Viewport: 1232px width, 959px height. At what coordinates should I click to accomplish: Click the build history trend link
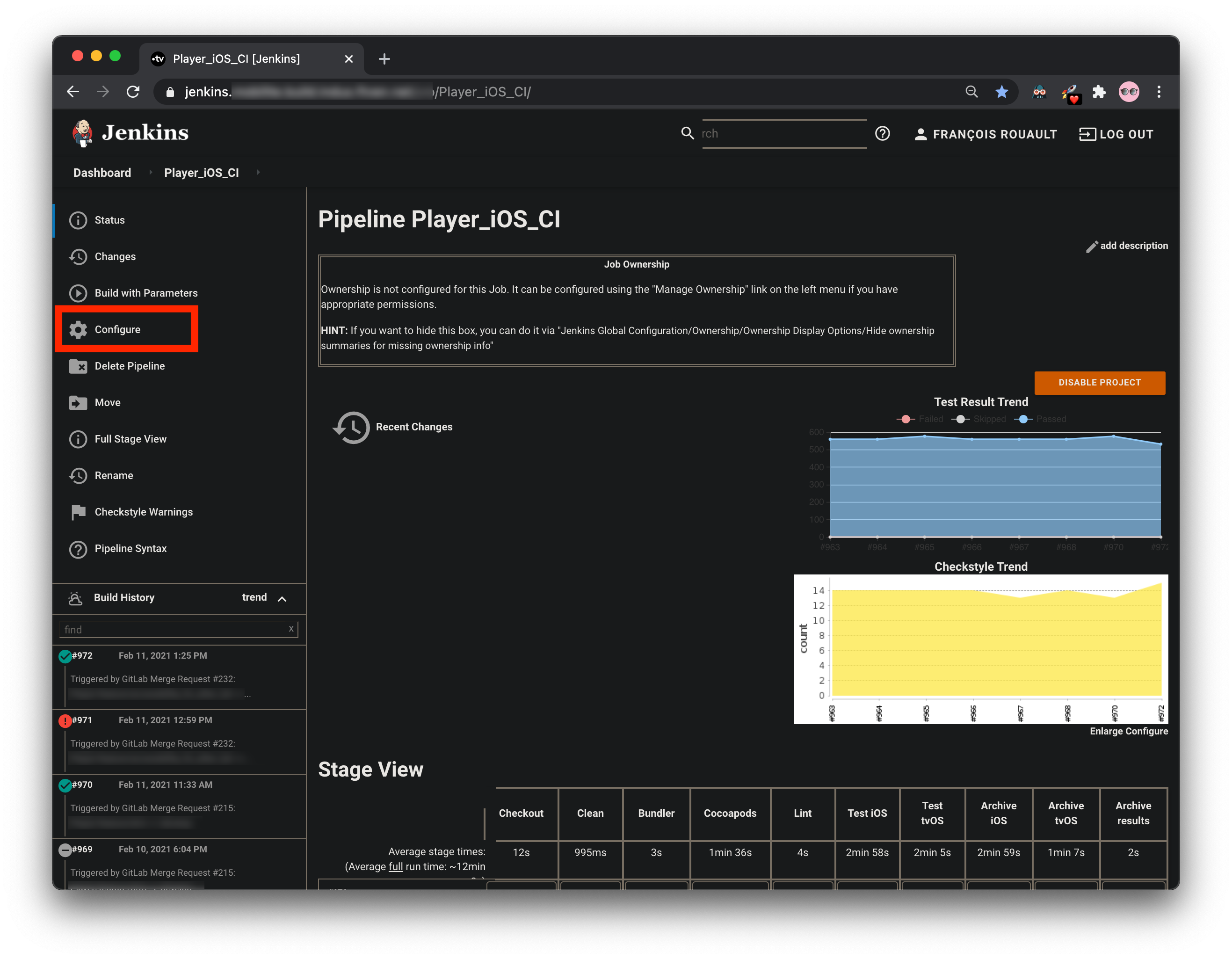click(x=254, y=597)
